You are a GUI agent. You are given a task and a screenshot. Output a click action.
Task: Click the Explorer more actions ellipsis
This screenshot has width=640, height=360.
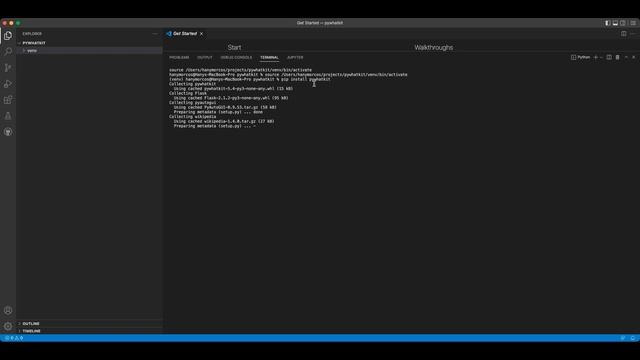point(155,34)
